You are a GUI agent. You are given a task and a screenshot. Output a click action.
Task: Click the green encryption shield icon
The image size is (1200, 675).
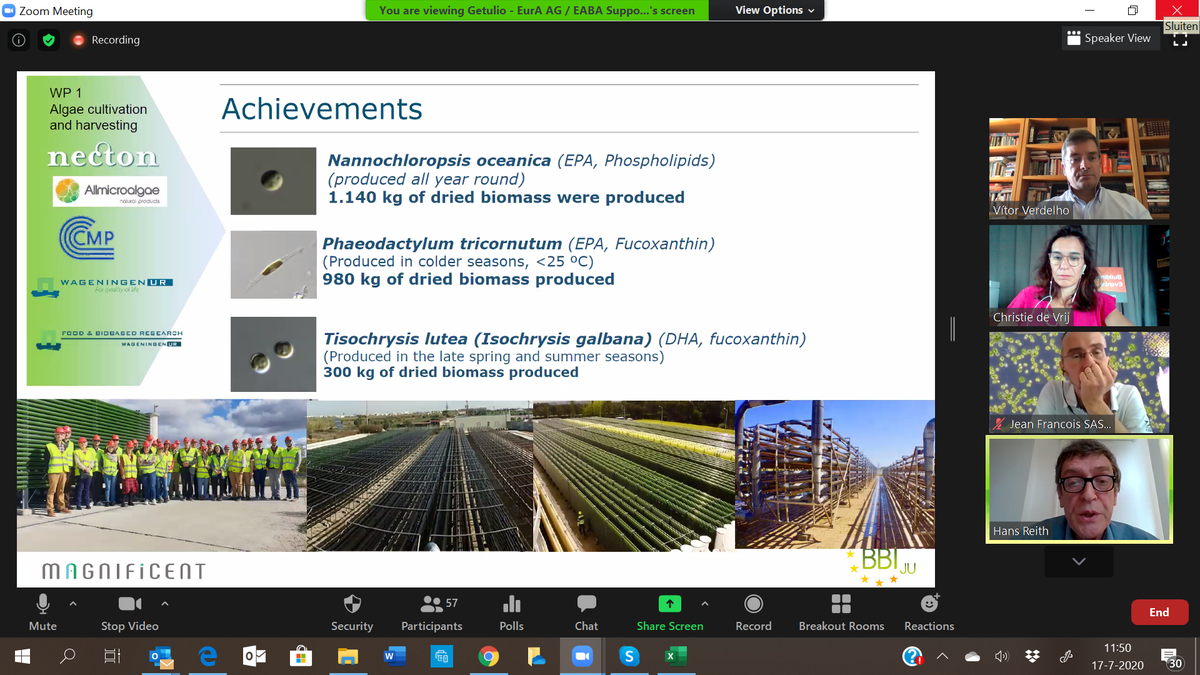click(x=49, y=40)
